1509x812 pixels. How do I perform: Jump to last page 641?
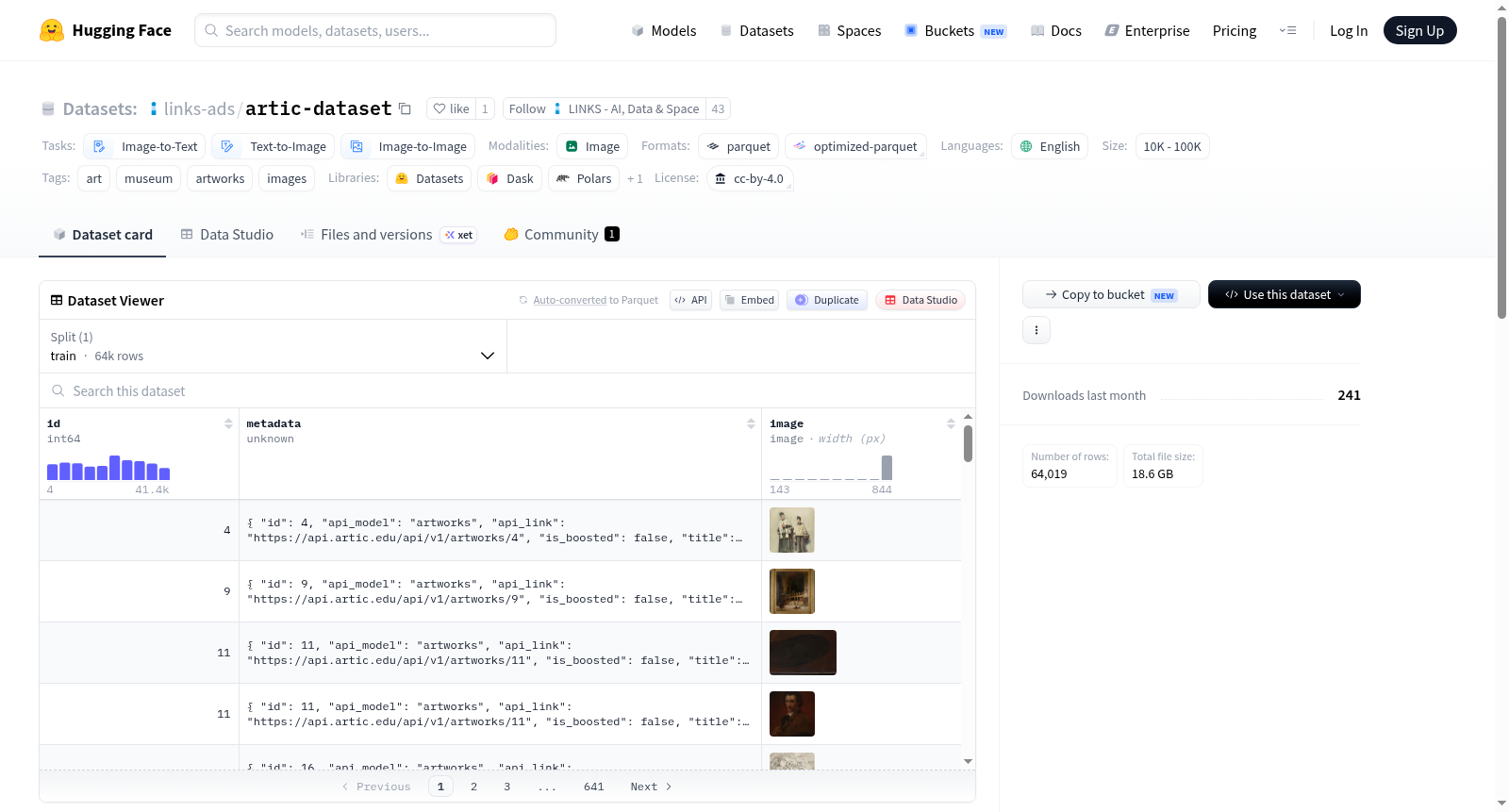(x=593, y=787)
